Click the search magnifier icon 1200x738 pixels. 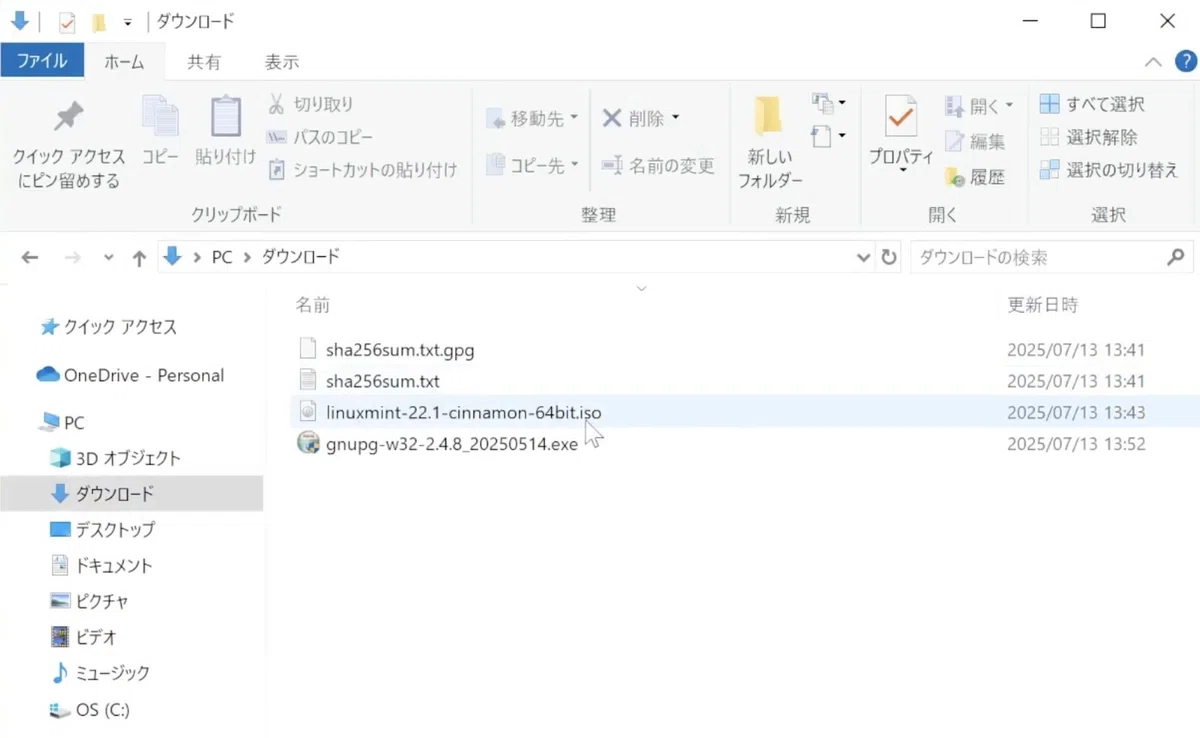pyautogui.click(x=1176, y=257)
